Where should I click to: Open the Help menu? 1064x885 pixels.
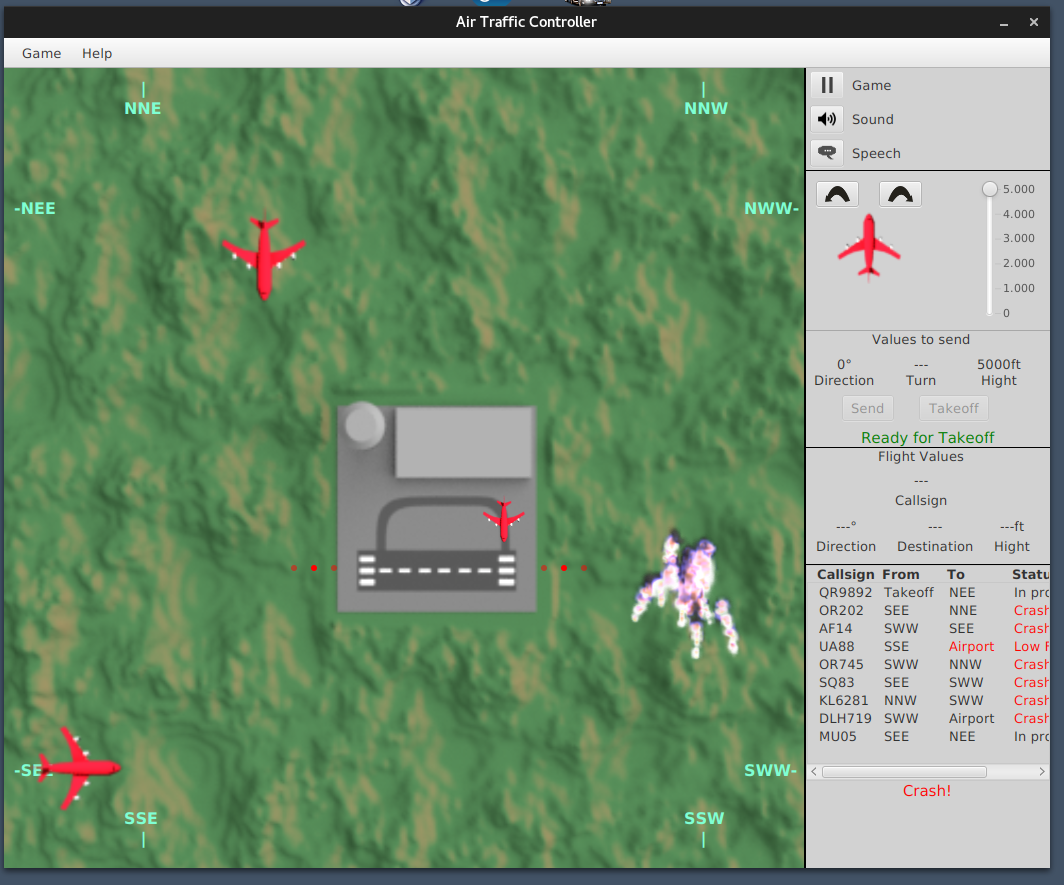tap(97, 53)
